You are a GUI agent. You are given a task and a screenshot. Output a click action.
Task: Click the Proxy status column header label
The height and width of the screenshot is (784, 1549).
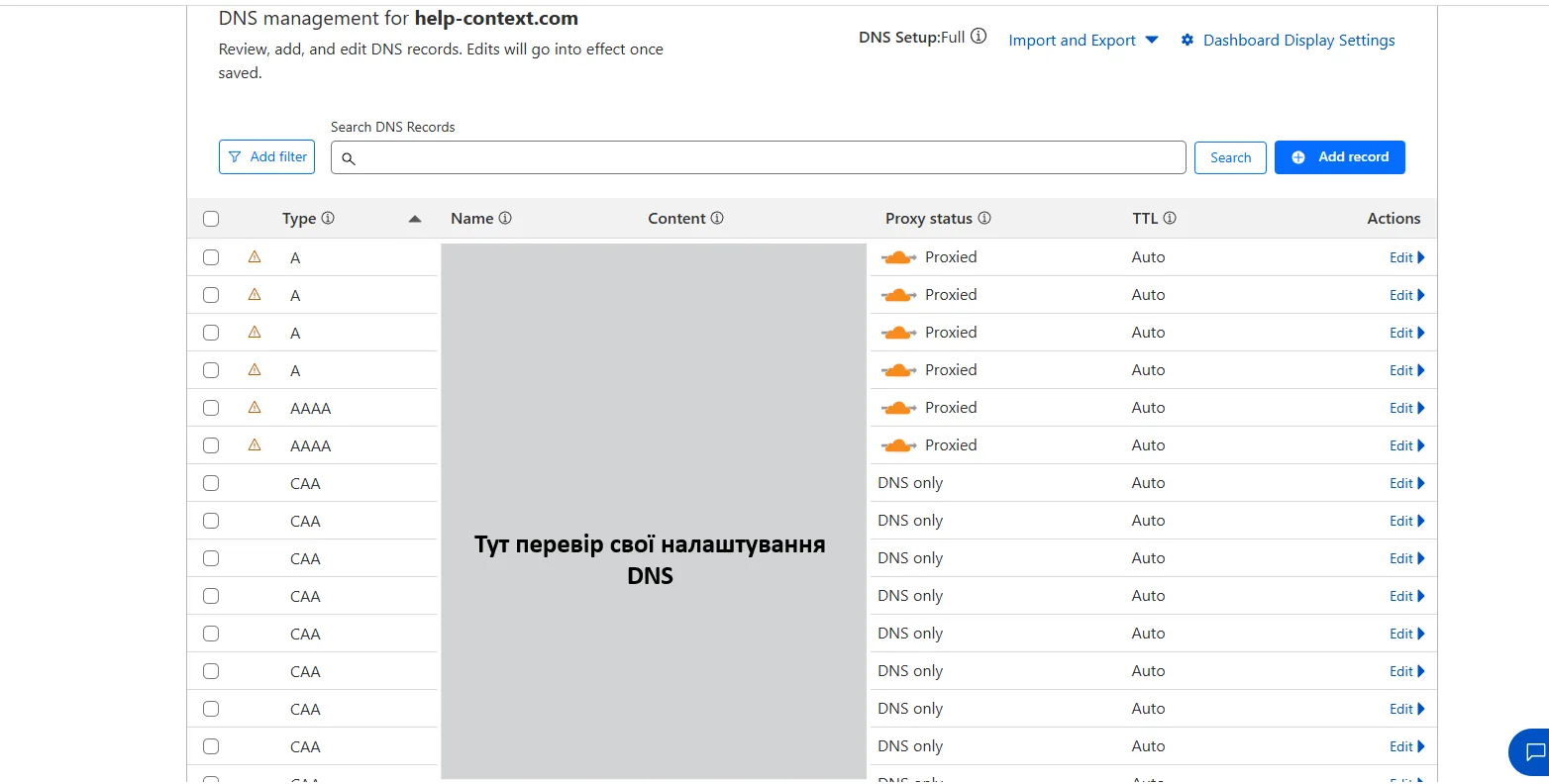pos(929,219)
